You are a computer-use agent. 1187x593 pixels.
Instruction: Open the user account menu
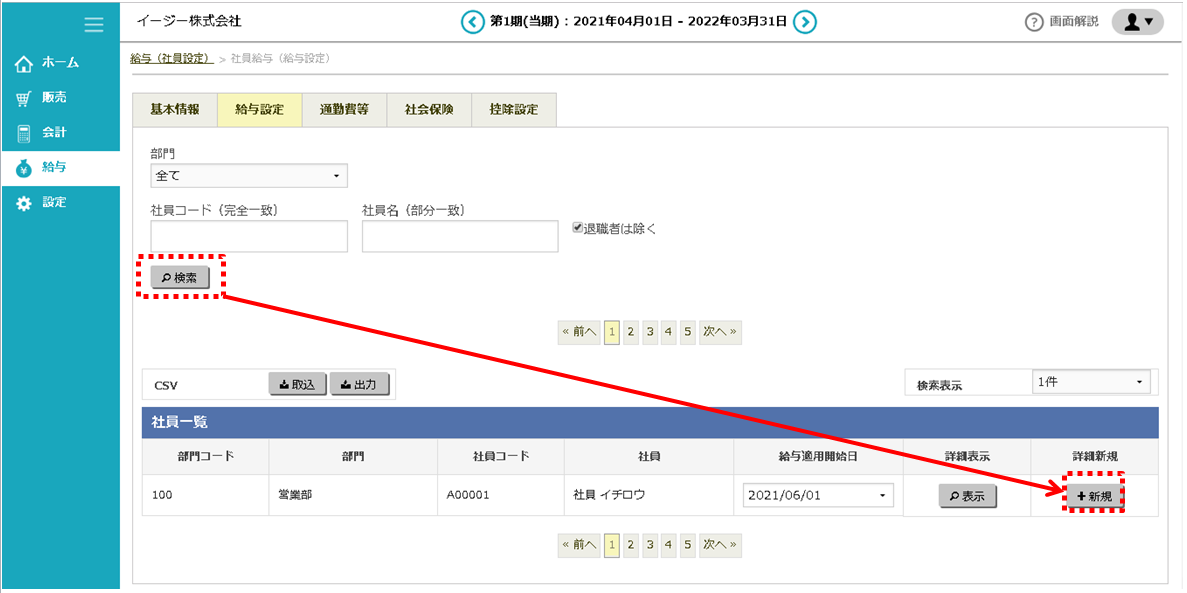(1137, 22)
